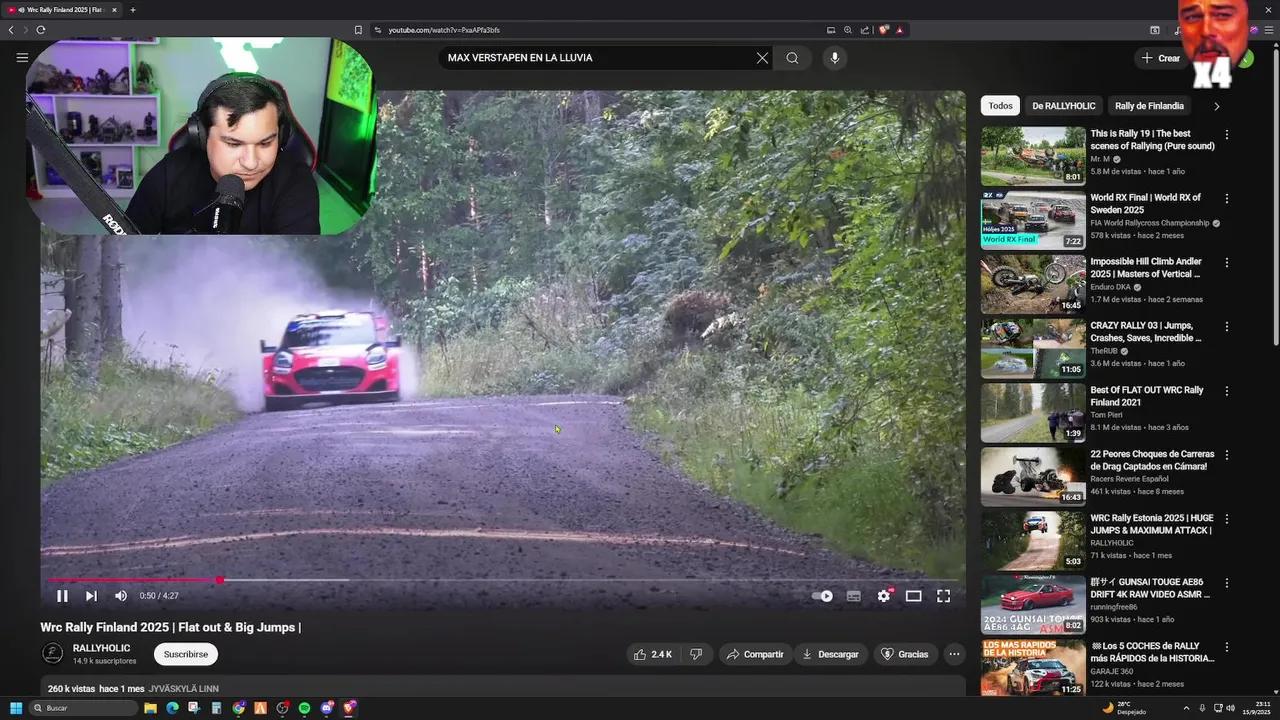Open YouTube hamburger guide menu
This screenshot has width=1280, height=720.
[x=22, y=58]
